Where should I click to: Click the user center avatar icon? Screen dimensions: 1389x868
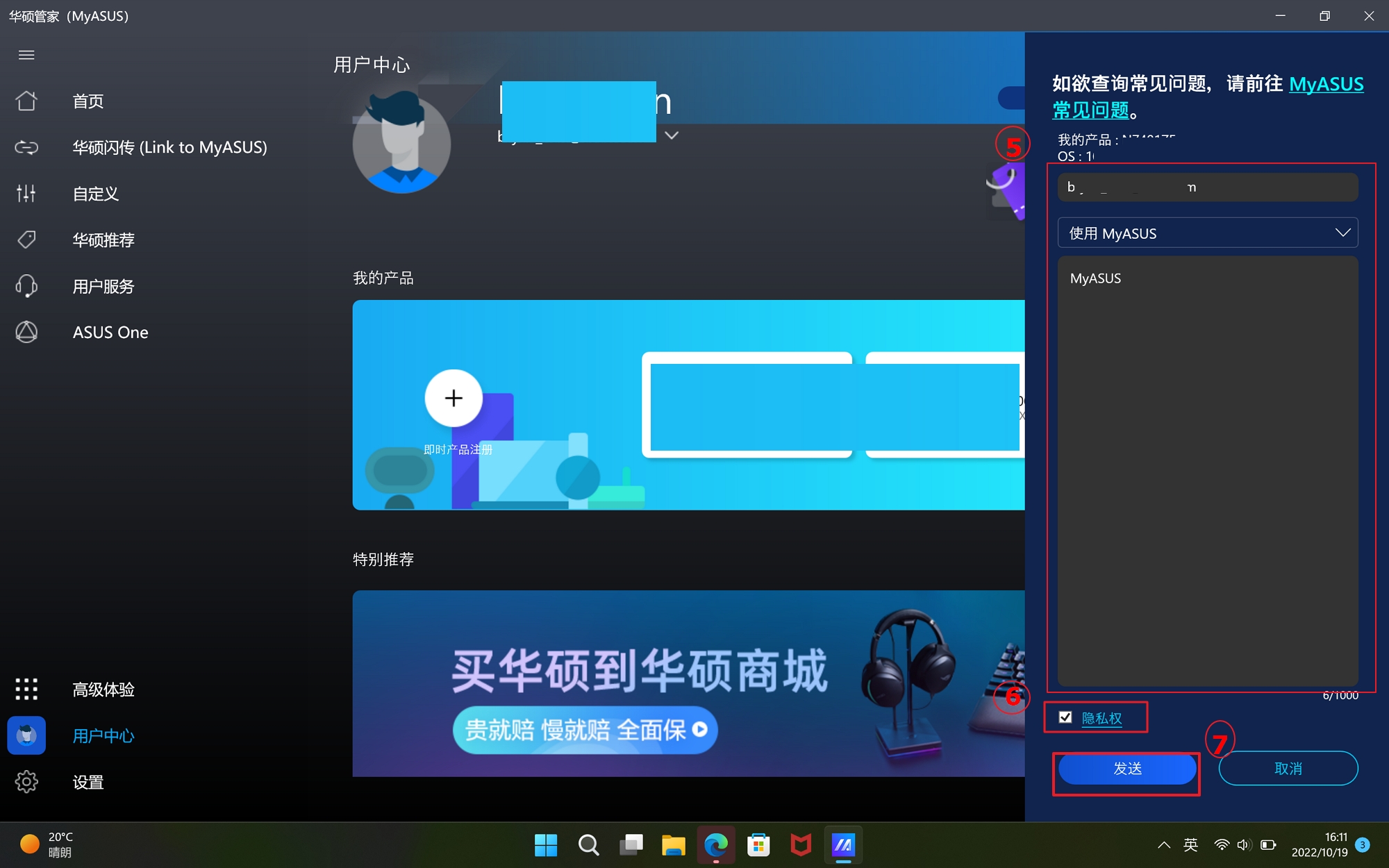tap(26, 735)
